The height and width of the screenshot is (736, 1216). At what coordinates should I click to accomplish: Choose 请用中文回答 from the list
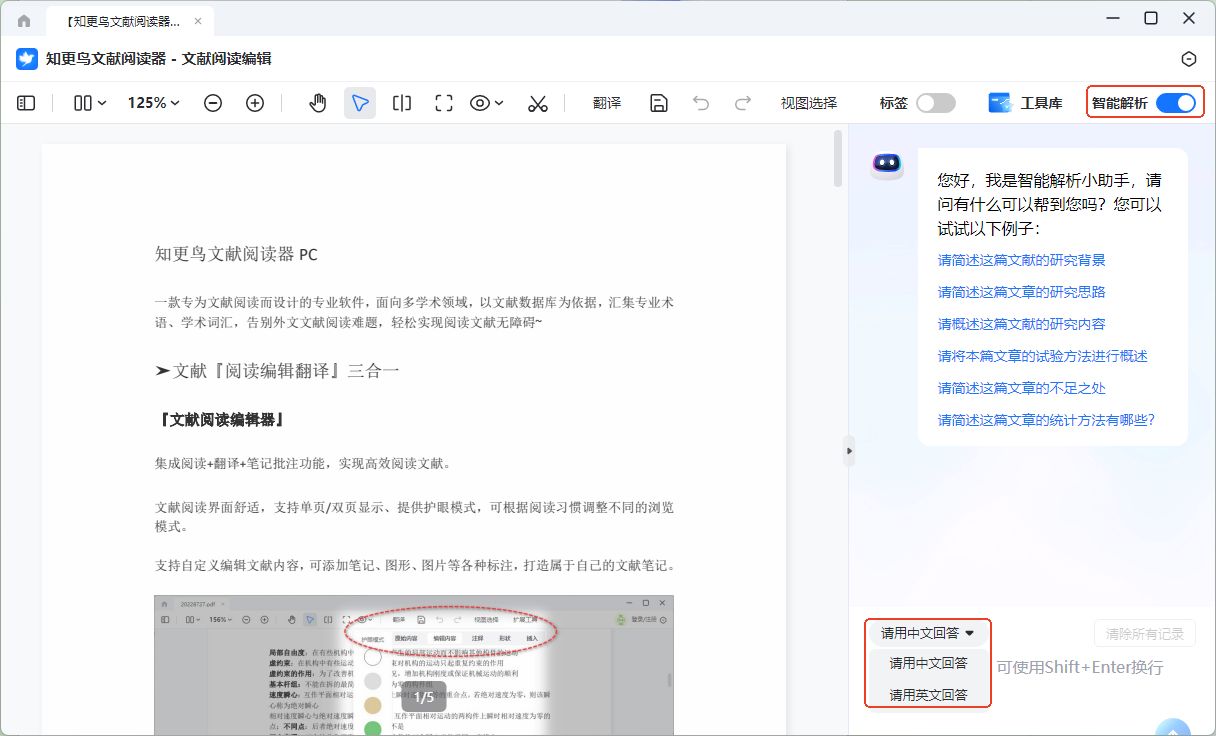click(x=928, y=663)
